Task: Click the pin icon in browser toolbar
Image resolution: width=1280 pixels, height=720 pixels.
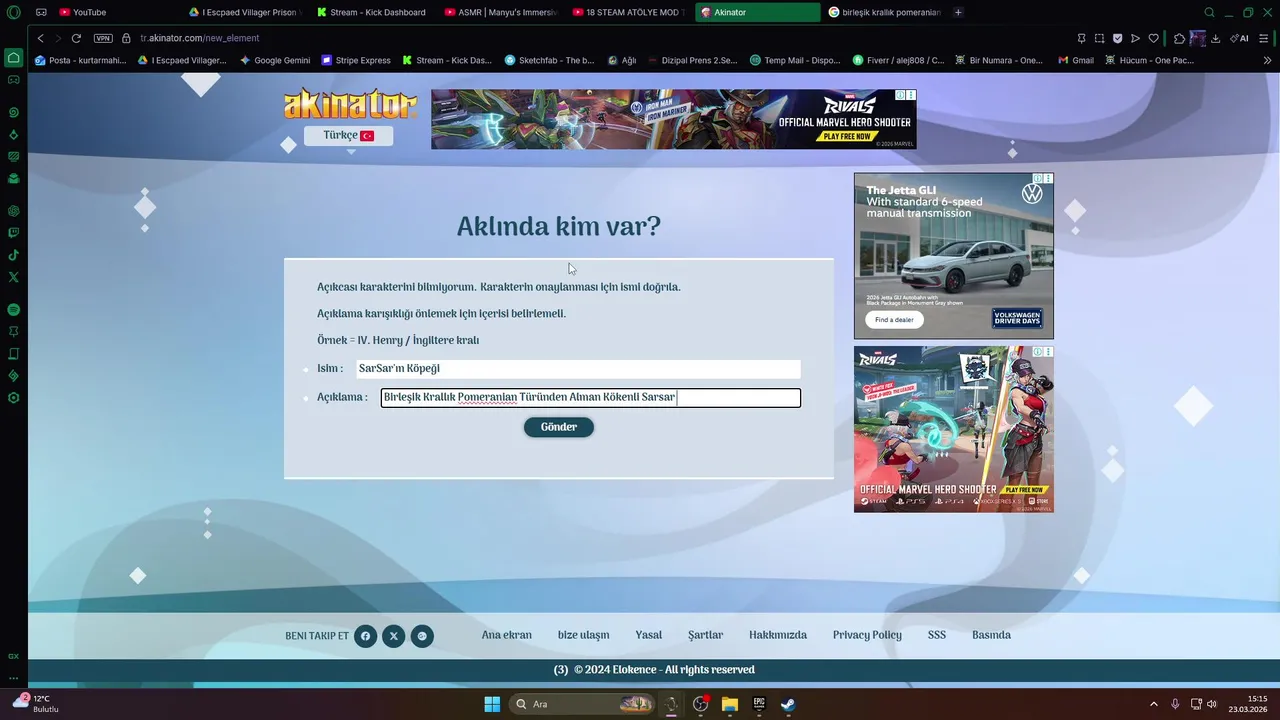Action: 1081,38
